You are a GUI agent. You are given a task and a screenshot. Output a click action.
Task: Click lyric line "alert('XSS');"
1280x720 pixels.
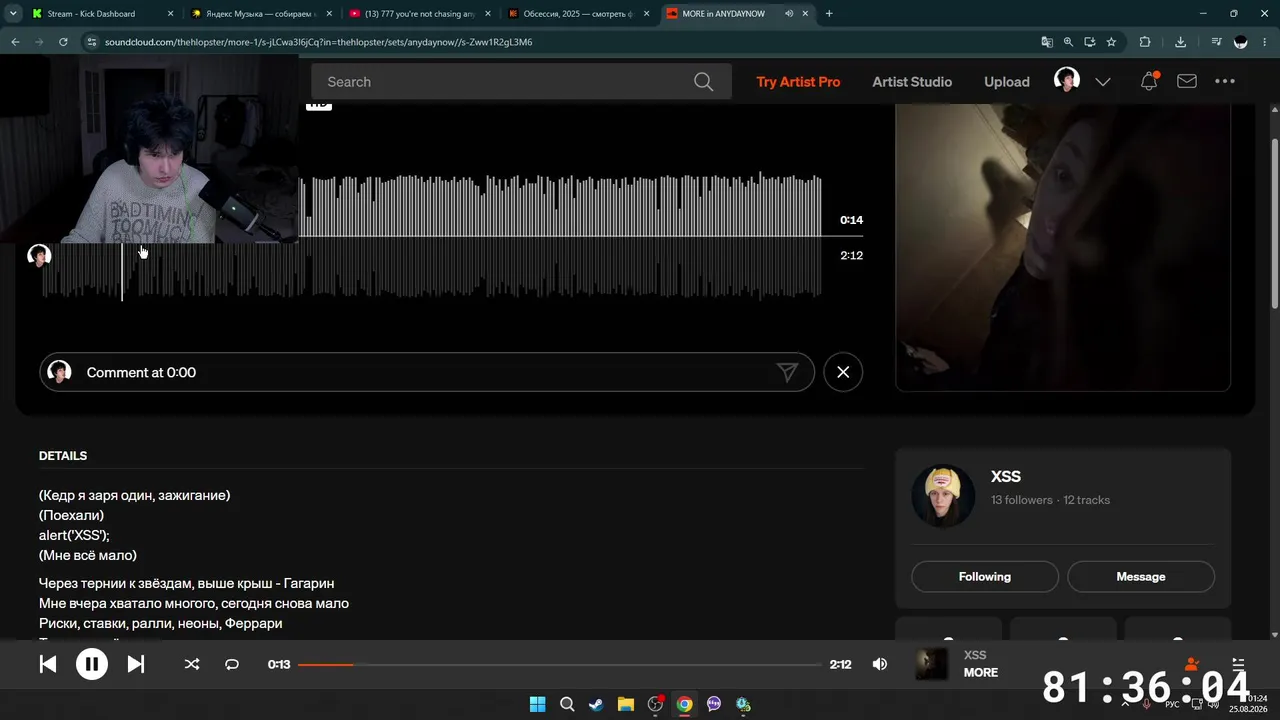(x=74, y=535)
